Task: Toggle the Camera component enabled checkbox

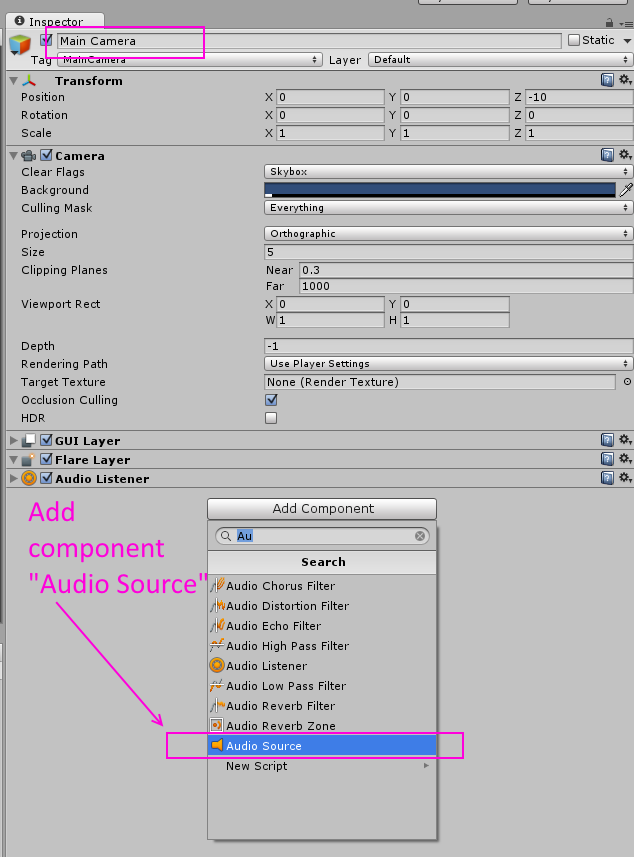Action: [x=46, y=155]
